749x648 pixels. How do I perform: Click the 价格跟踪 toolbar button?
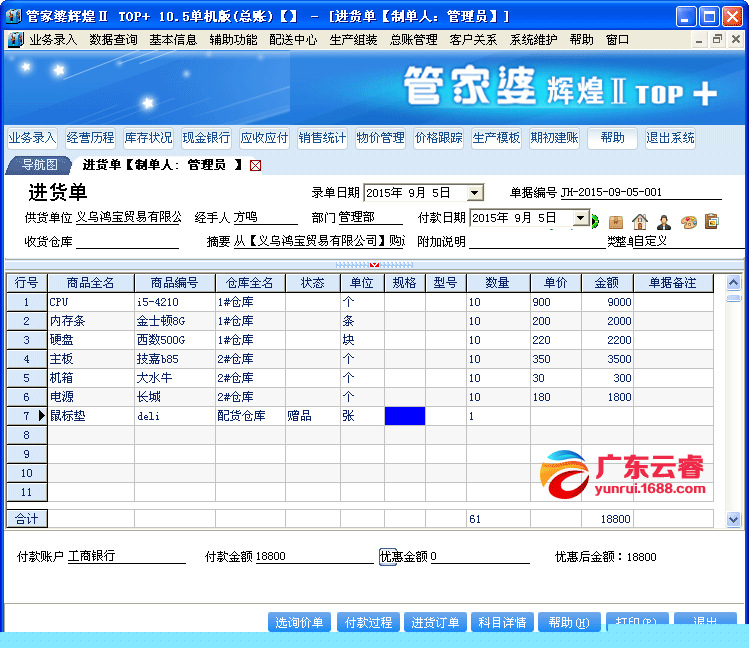coord(438,138)
